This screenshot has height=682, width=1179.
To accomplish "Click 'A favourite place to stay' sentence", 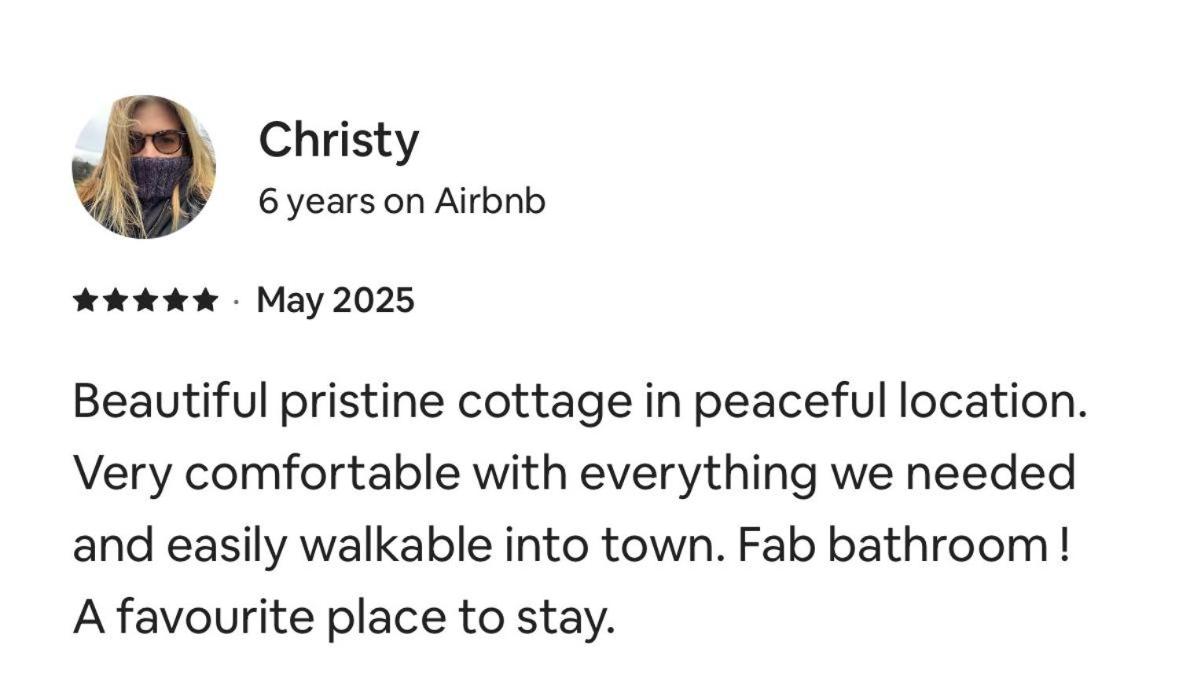I will (340, 618).
